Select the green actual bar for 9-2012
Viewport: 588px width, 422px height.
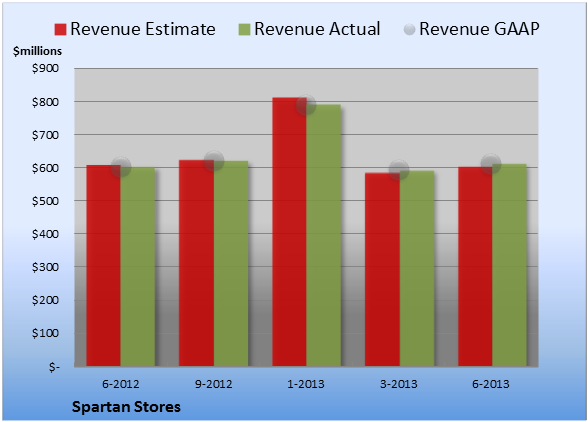coord(231,264)
